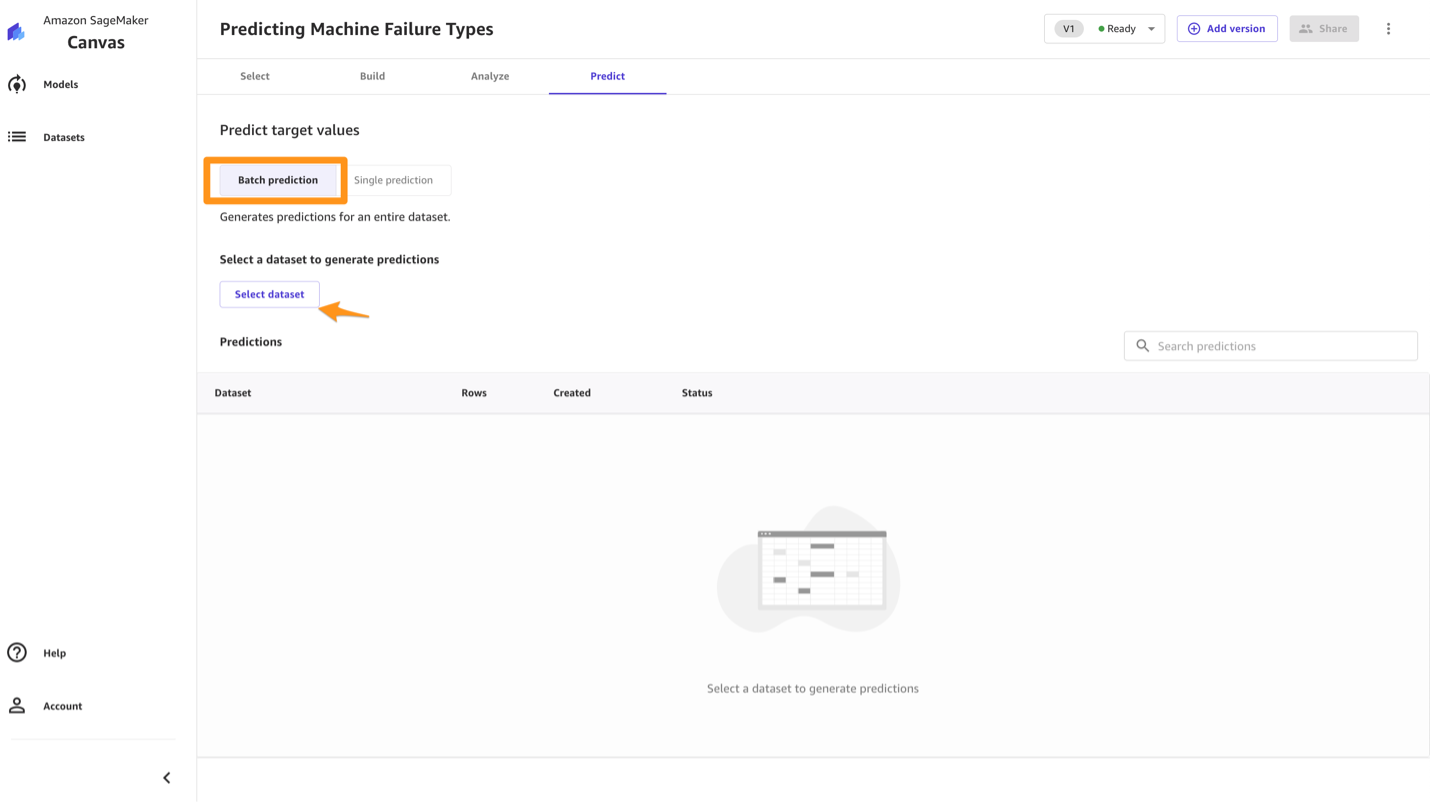Screen dimensions: 1430x806
Task: Click the search magnifier icon
Action: click(1143, 346)
